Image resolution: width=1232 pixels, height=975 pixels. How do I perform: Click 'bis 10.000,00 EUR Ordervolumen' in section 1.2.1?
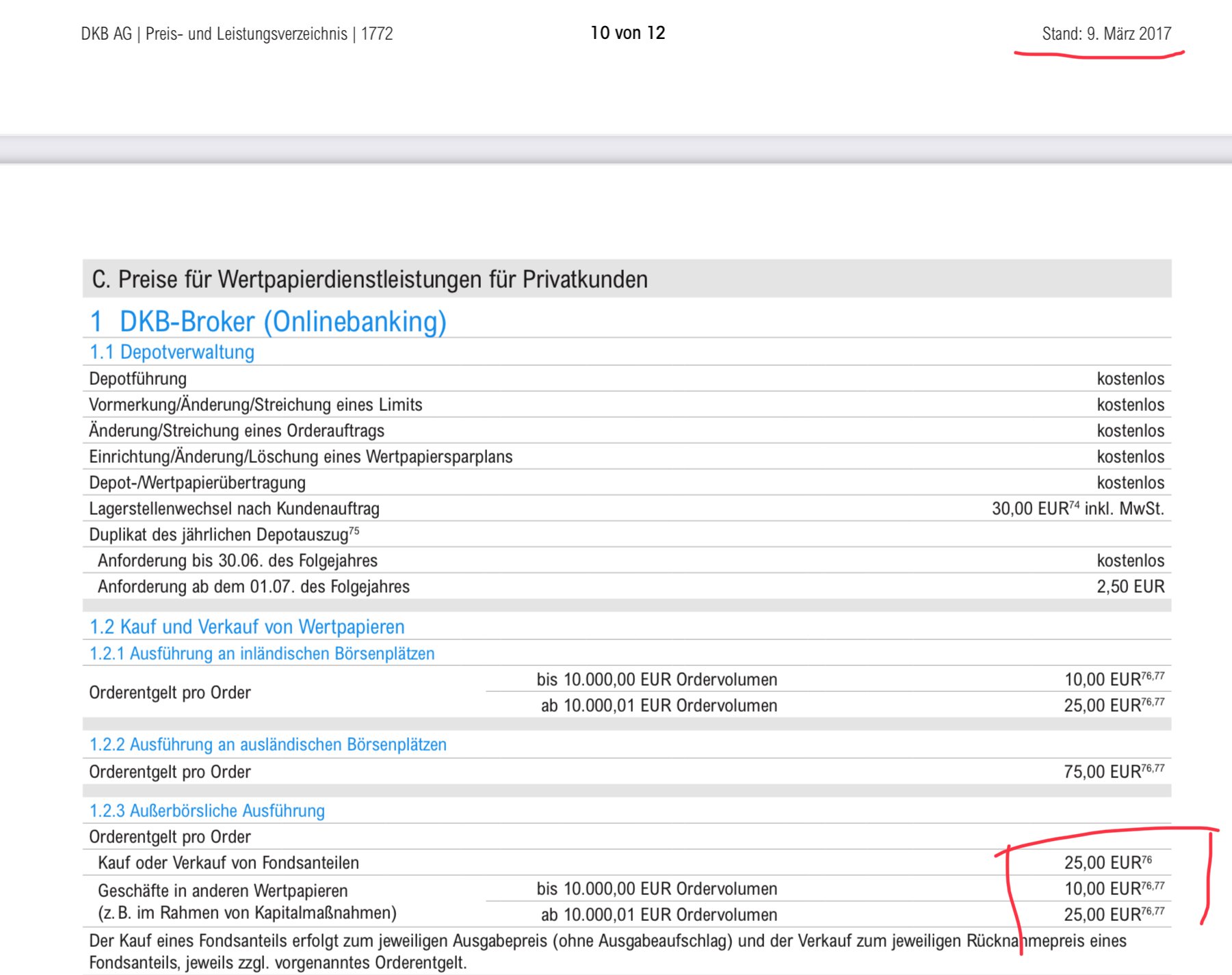657,679
